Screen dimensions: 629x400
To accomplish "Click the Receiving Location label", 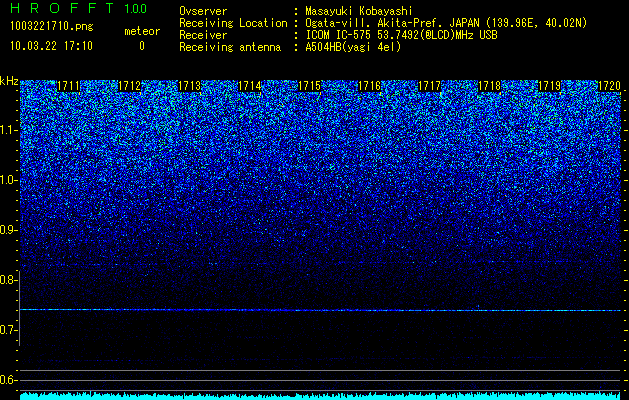I will tap(233, 23).
